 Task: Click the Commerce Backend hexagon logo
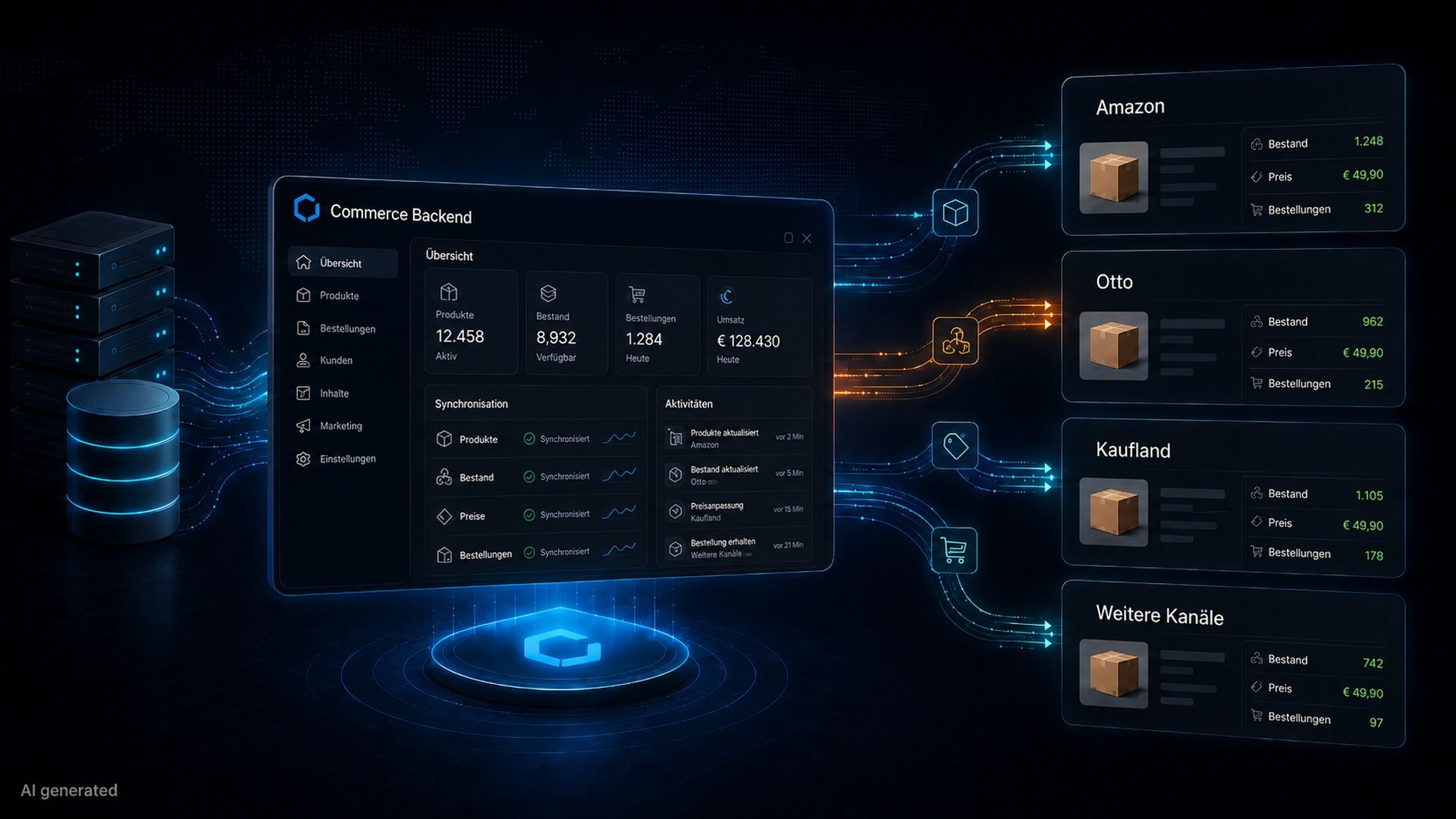(x=306, y=208)
